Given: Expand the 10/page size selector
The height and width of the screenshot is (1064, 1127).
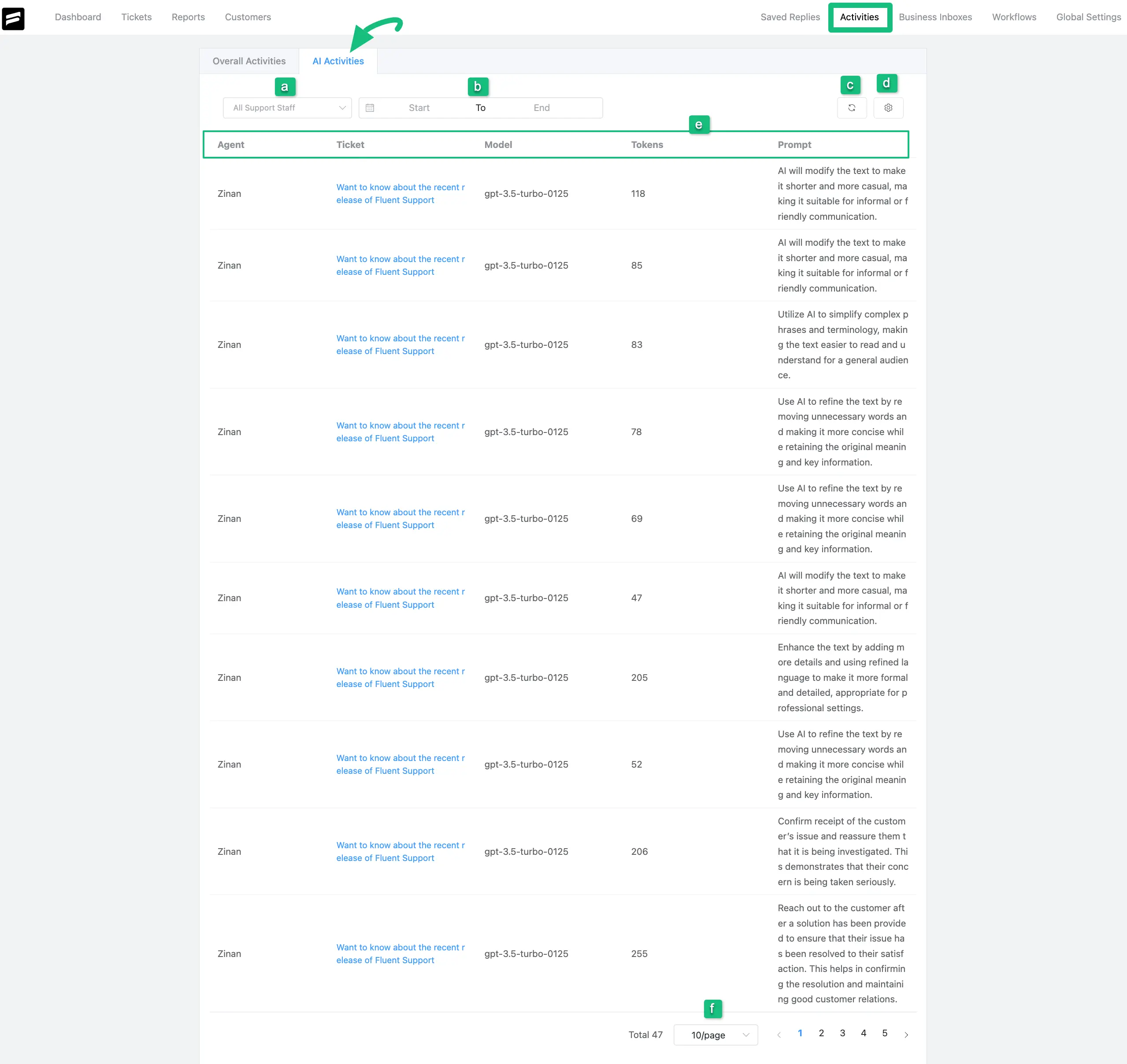Looking at the screenshot, I should click(x=715, y=1034).
